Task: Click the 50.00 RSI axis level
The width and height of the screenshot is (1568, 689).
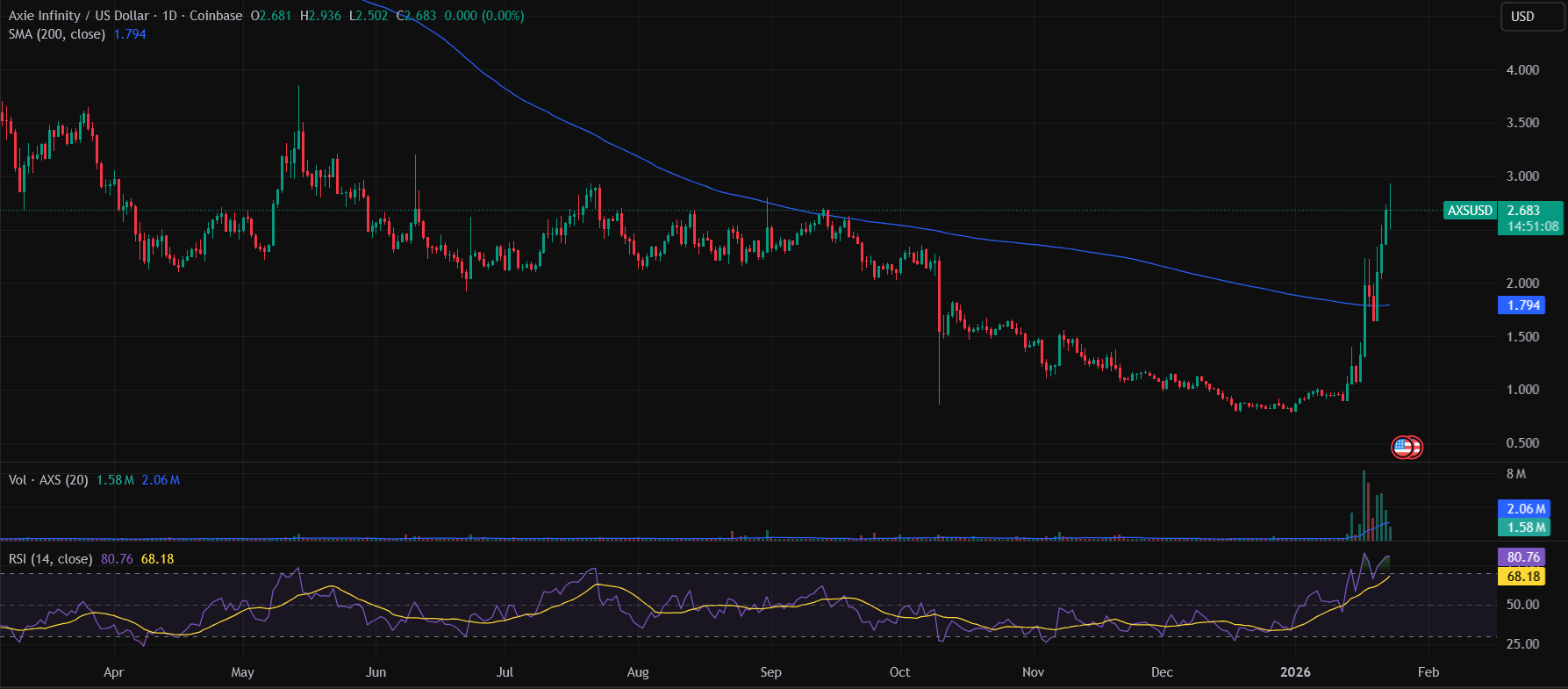Action: click(1522, 605)
